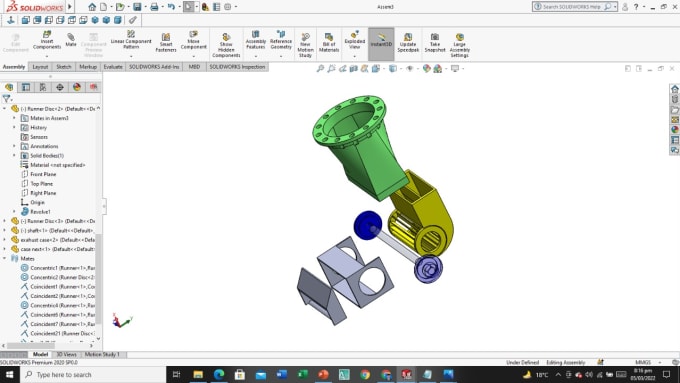Screen dimensions: 680x383
Task: Click Update Speedpak icon
Action: click(408, 43)
